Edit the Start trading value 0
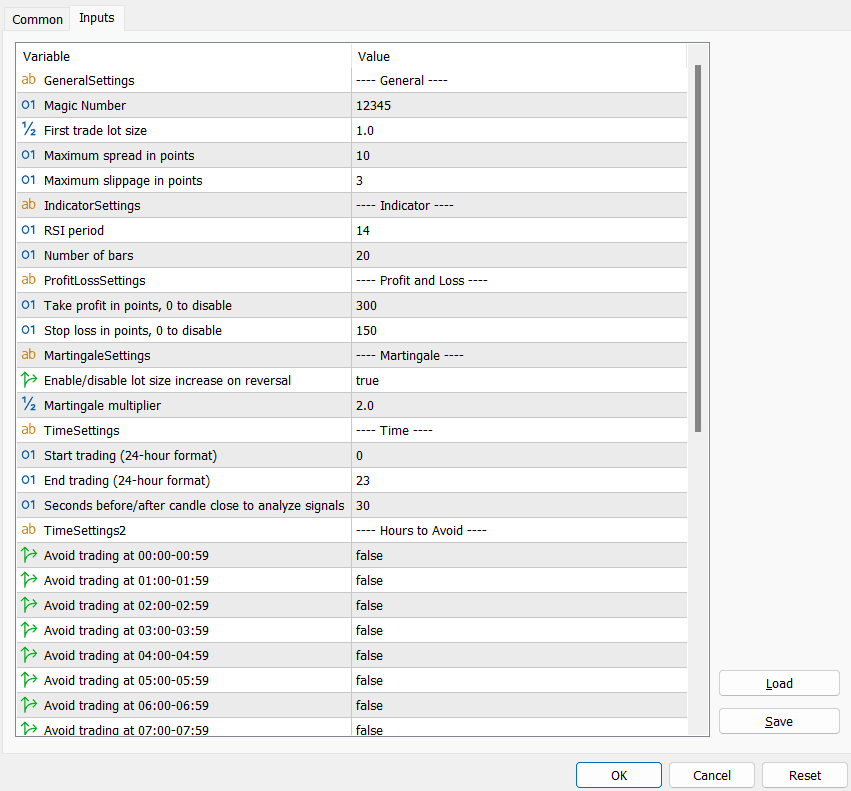Viewport: 851px width, 791px height. 519,455
